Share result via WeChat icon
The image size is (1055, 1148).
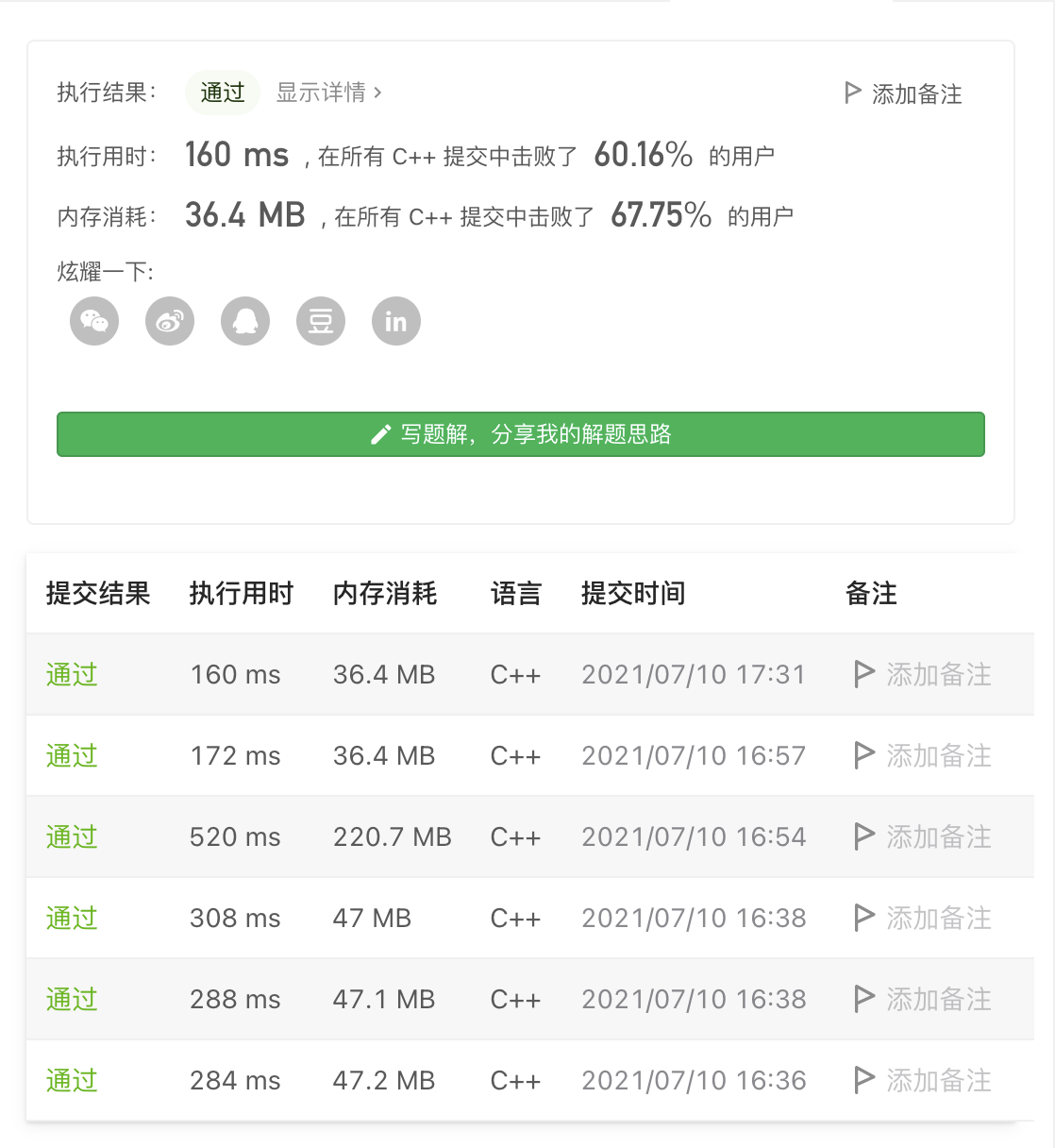(x=94, y=321)
